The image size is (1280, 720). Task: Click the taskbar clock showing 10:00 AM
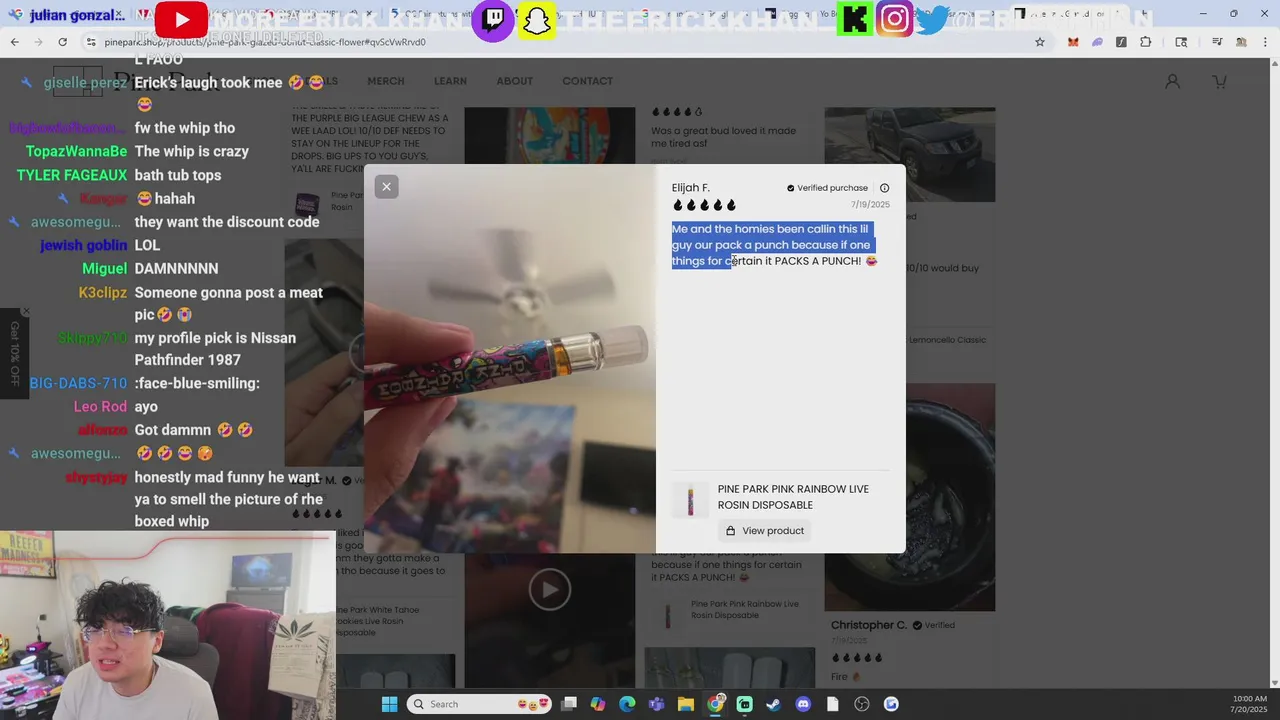(x=1250, y=704)
